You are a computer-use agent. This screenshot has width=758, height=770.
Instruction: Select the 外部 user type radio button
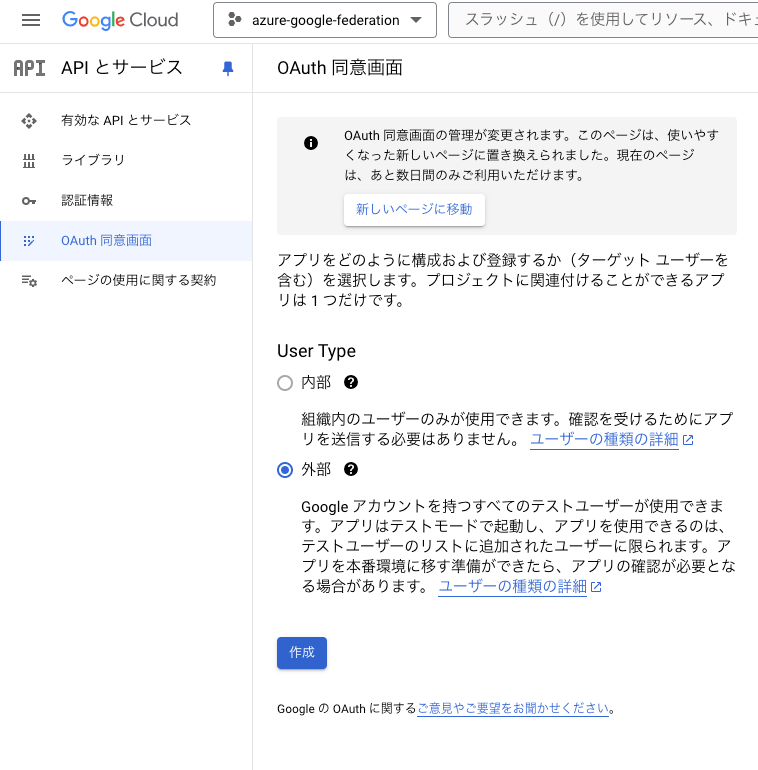coord(285,470)
